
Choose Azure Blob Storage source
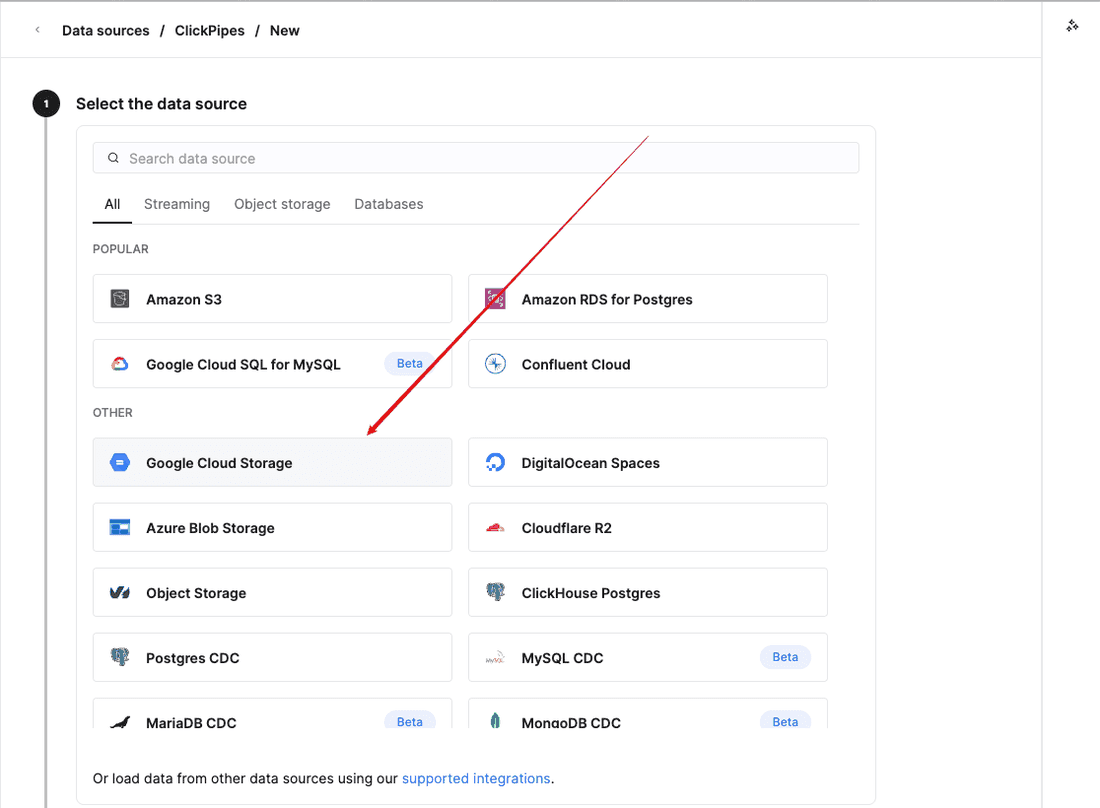coord(272,527)
